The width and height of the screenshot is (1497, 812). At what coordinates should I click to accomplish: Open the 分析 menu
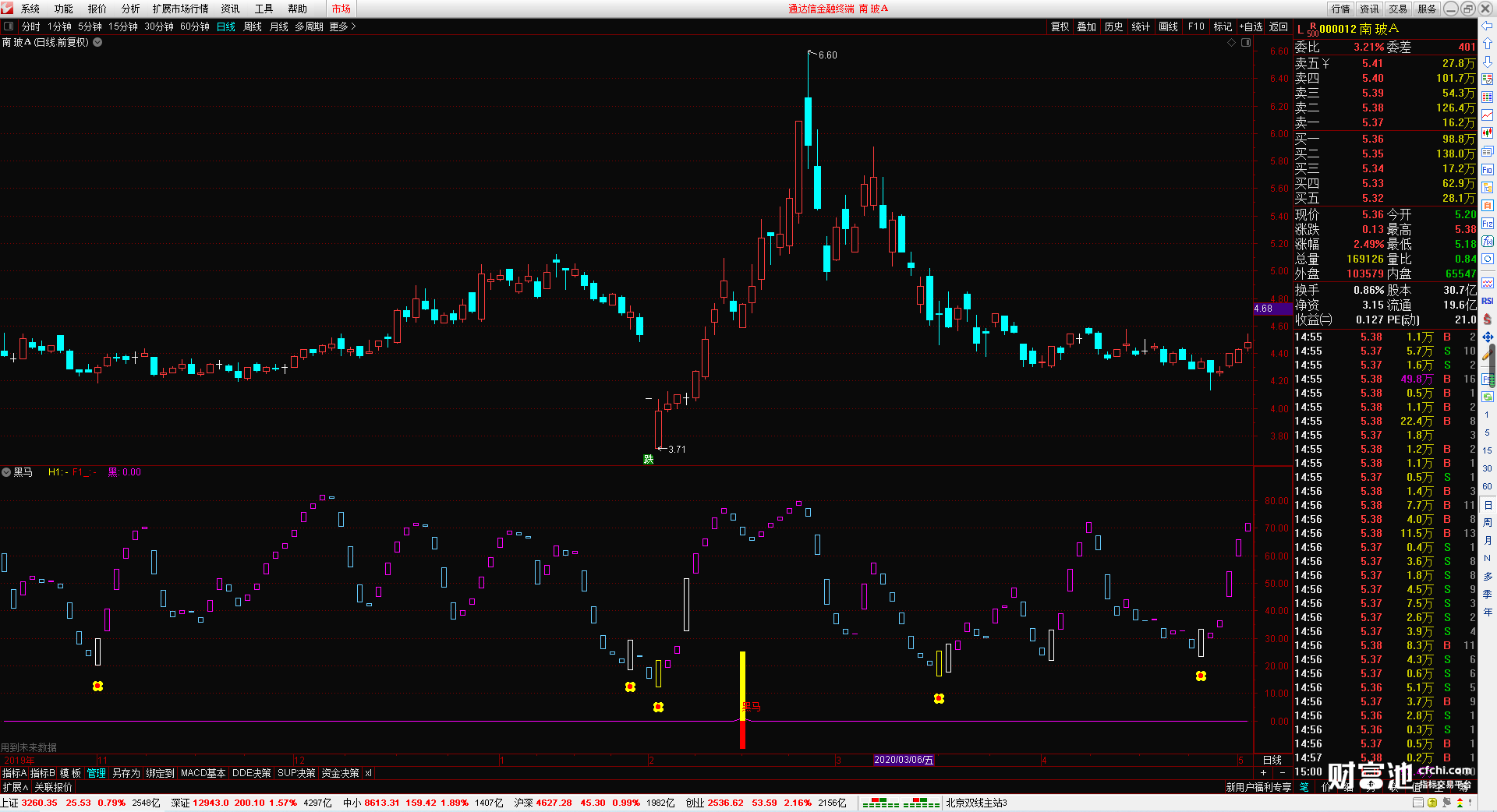click(131, 9)
